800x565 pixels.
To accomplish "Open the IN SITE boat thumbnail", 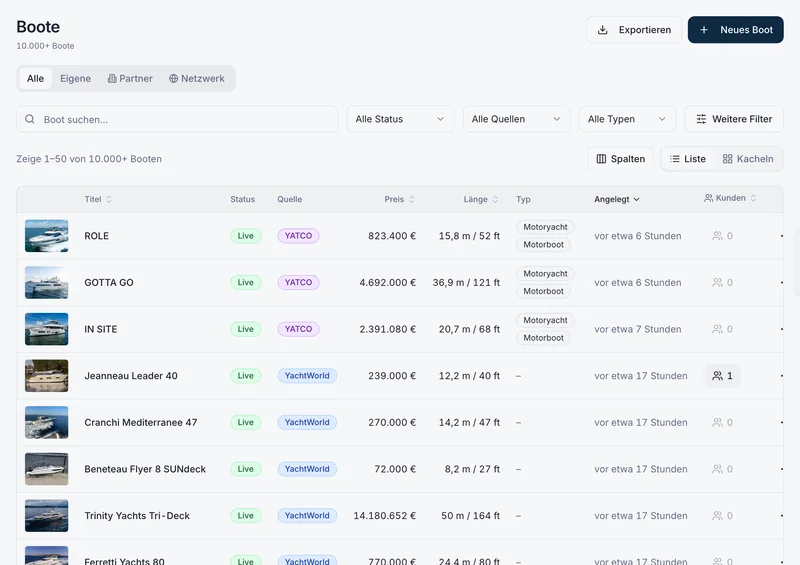I will [x=46, y=329].
